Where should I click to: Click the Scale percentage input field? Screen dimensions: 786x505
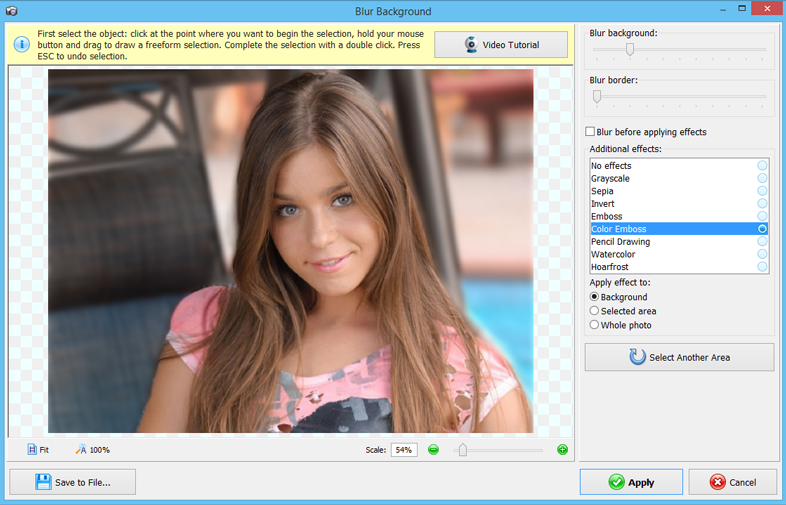coord(404,450)
